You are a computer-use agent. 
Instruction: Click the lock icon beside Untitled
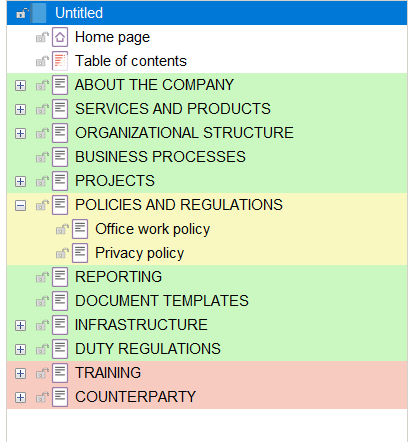22,13
